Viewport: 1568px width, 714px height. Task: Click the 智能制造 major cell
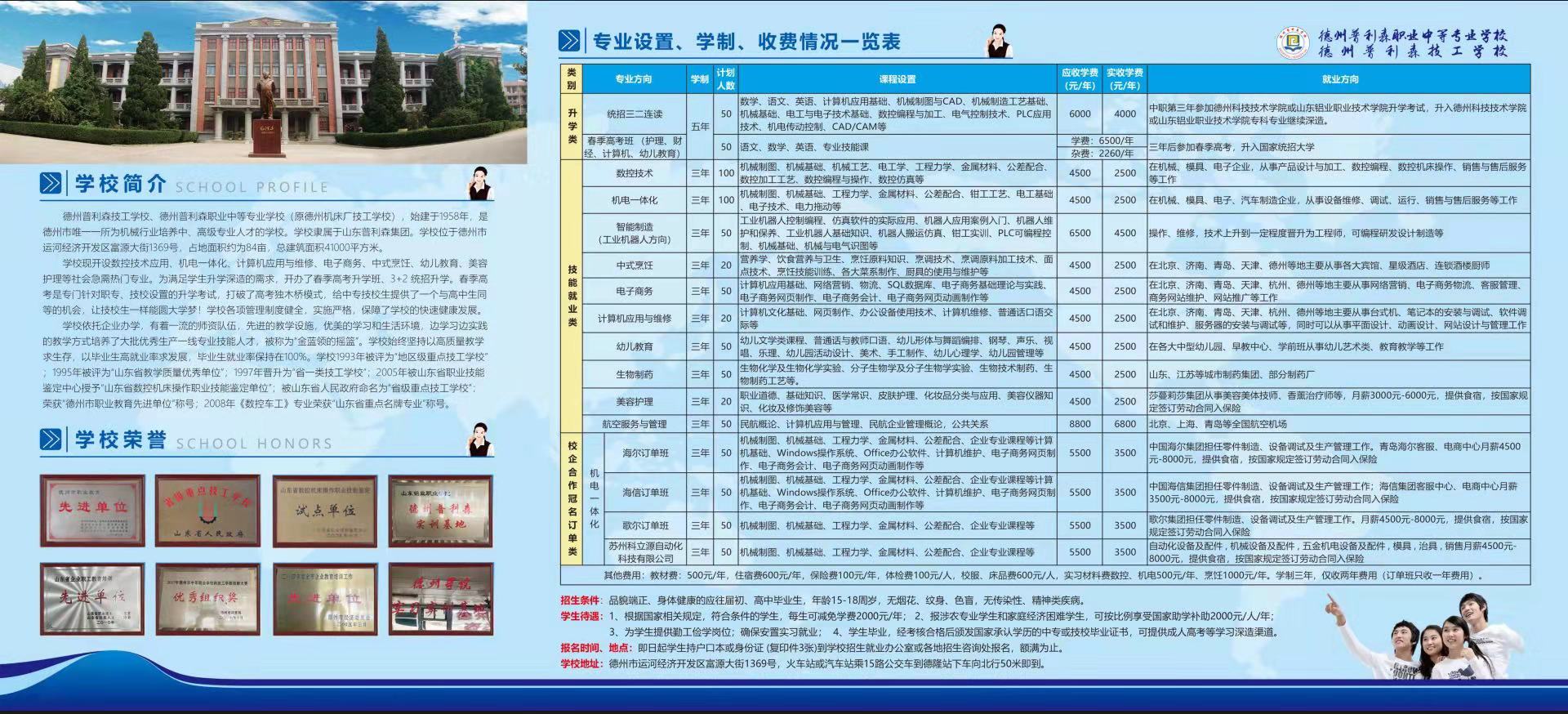(x=635, y=233)
